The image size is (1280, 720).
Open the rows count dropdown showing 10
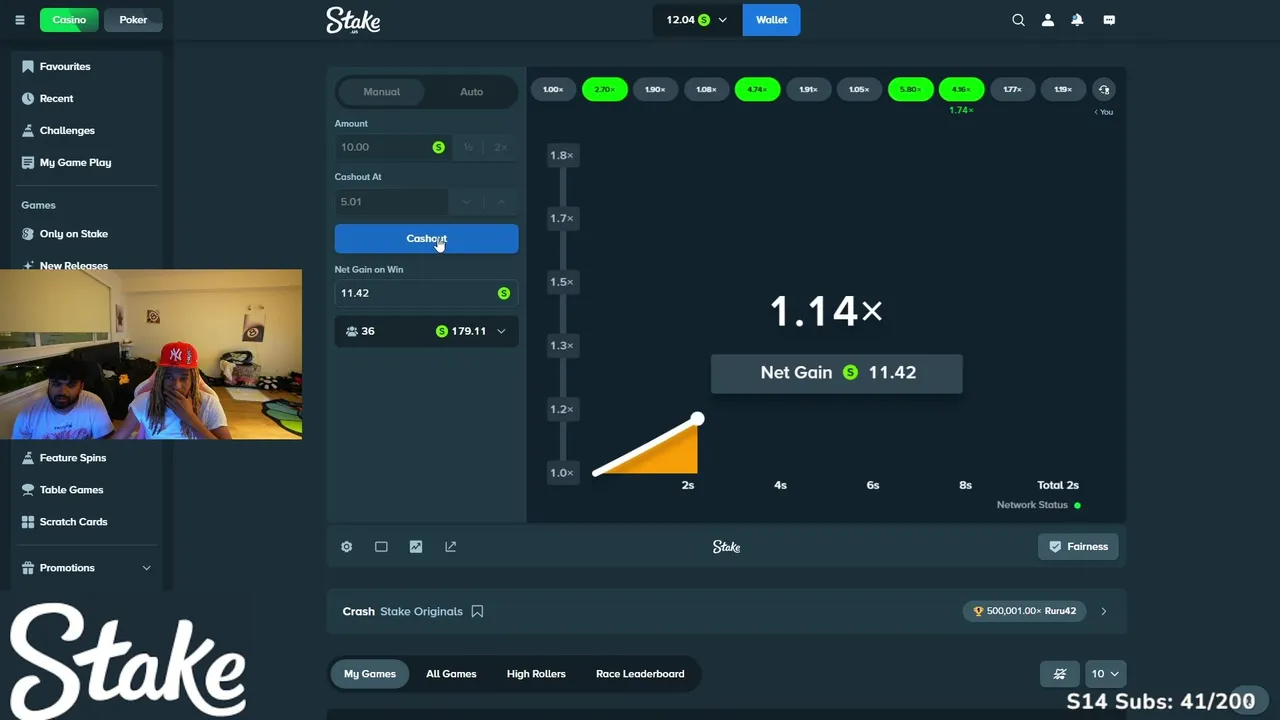point(1105,674)
